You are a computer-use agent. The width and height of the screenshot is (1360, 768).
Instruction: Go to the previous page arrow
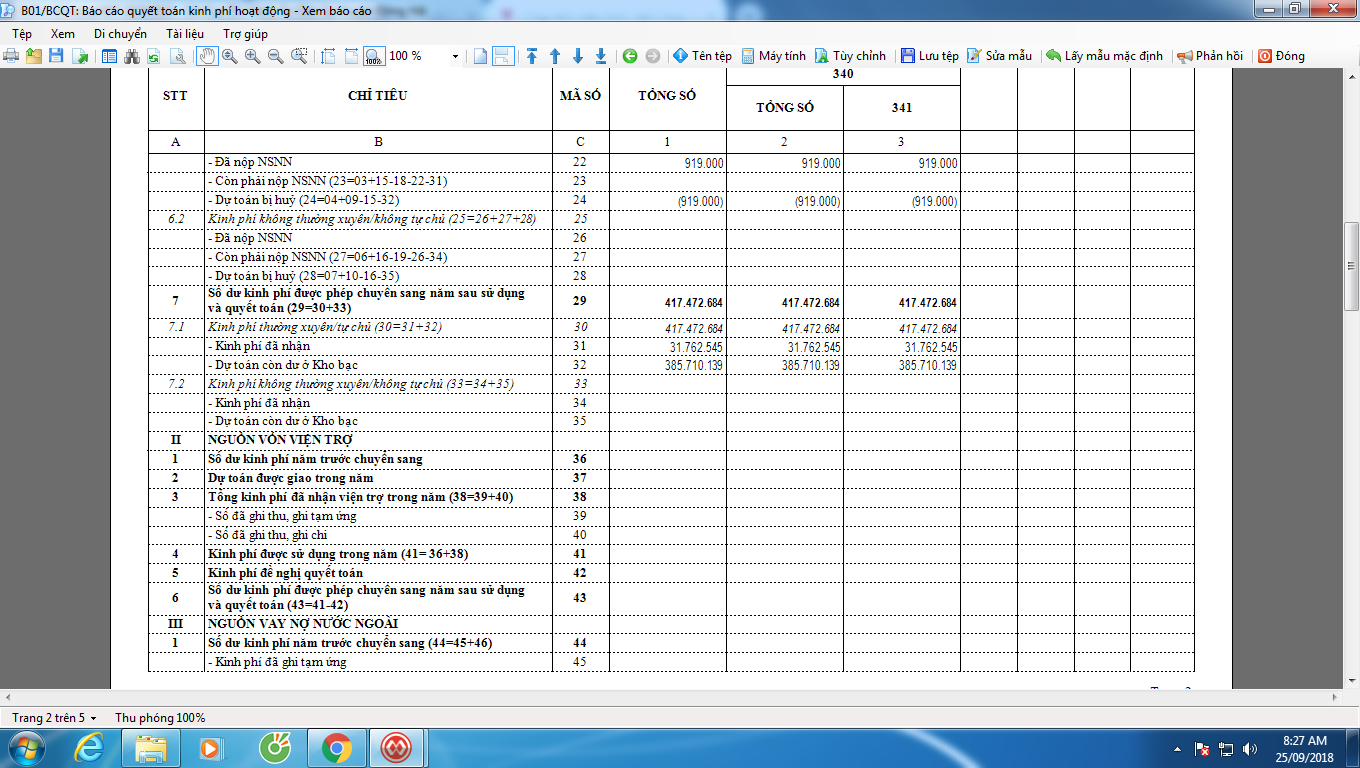[555, 56]
